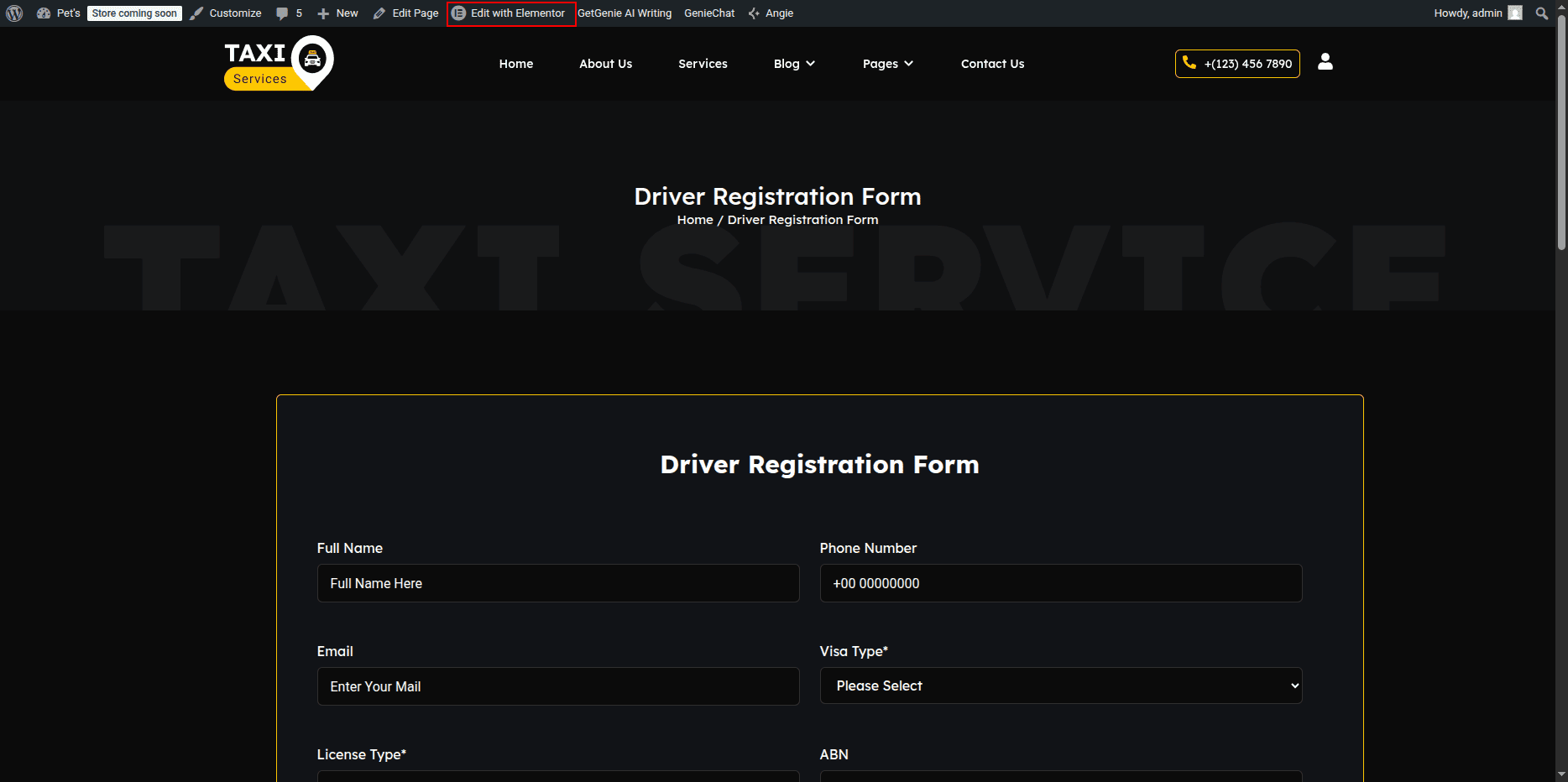Open the Pet's site dashboard link
The height and width of the screenshot is (782, 1568).
tap(59, 13)
